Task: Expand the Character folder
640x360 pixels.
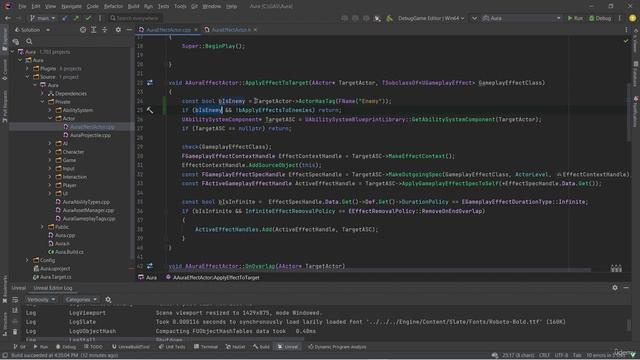Action: pos(50,152)
